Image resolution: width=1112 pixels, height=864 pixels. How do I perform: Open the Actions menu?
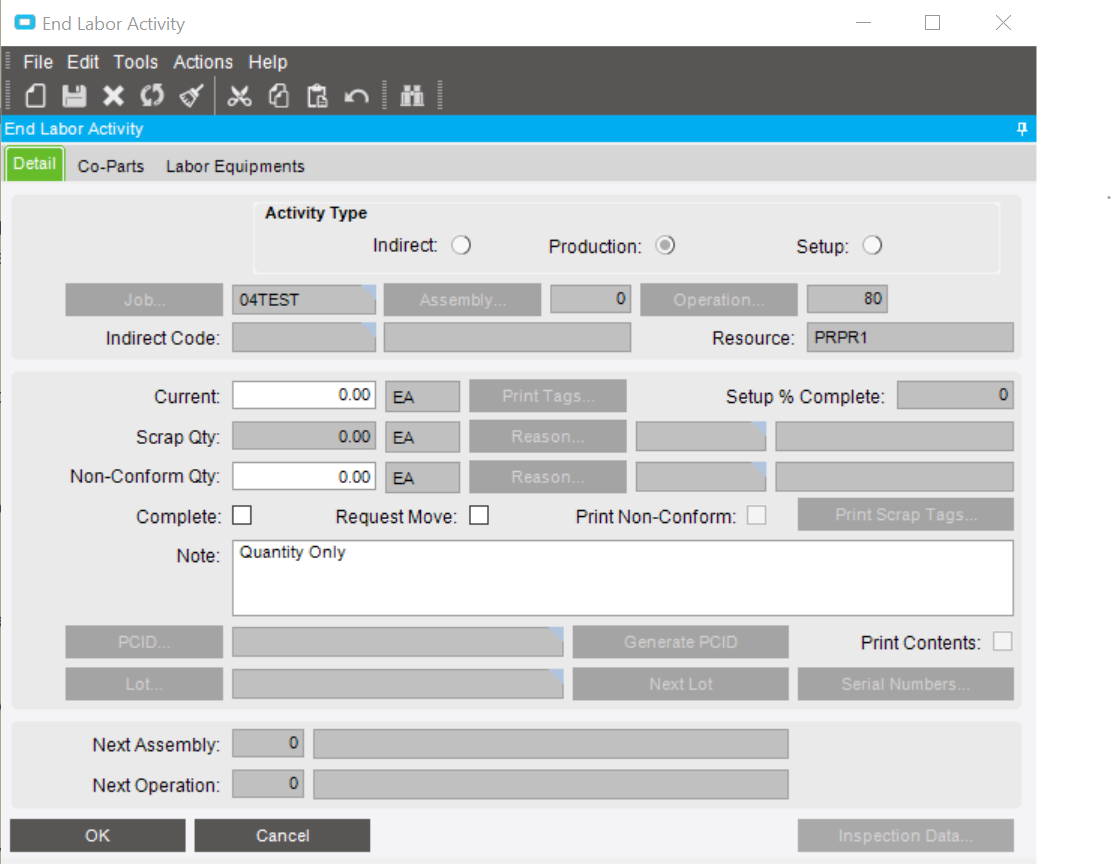tap(203, 62)
